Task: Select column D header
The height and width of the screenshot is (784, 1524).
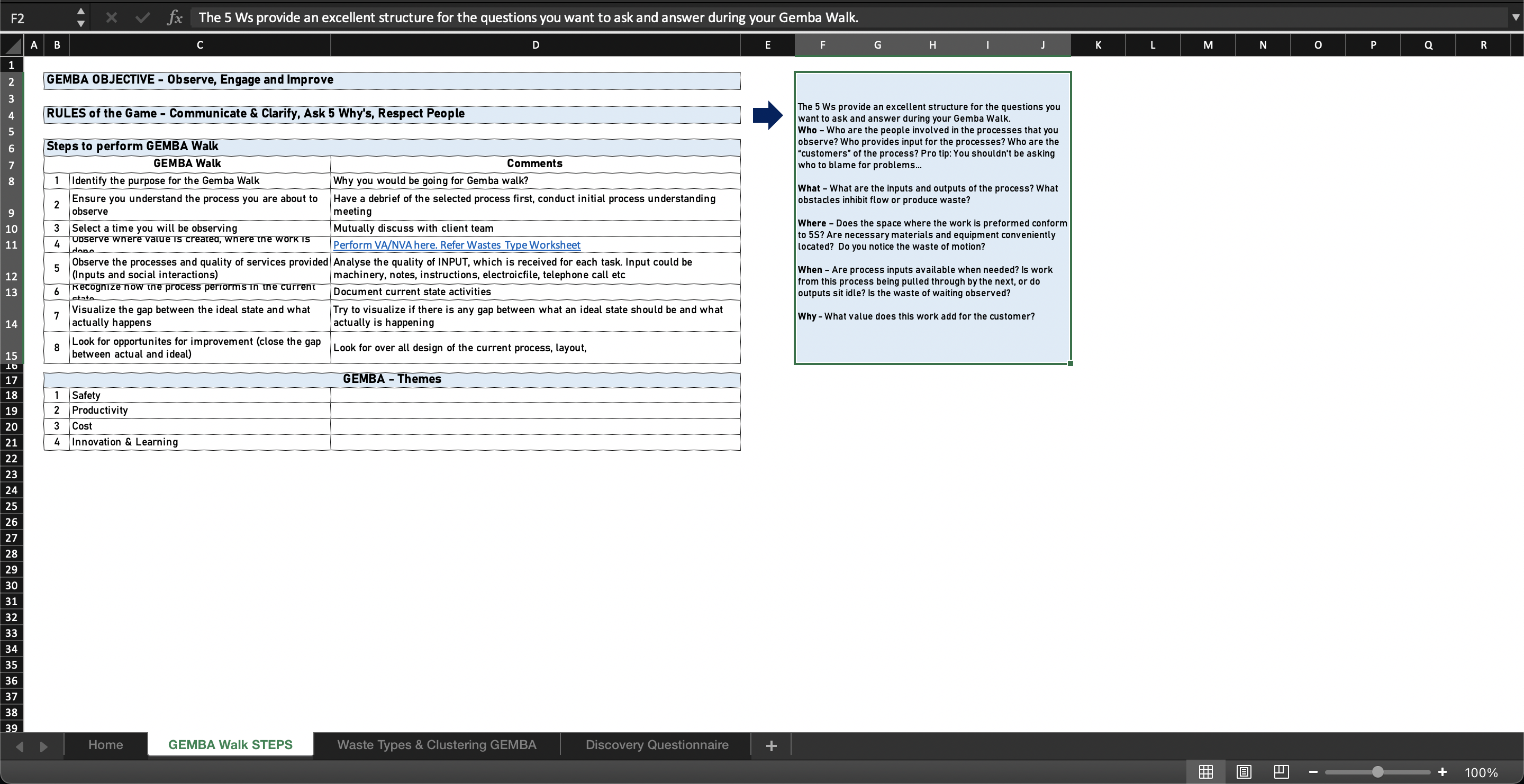Action: coord(536,45)
